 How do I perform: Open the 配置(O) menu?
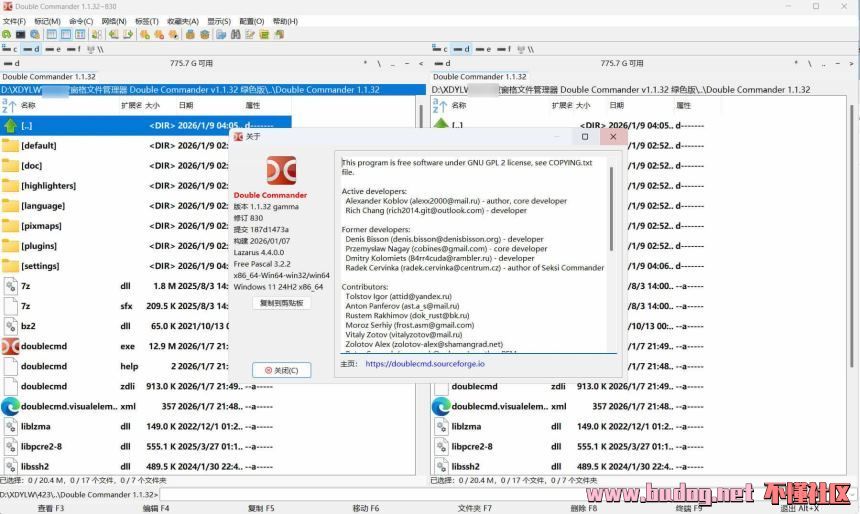tap(252, 21)
